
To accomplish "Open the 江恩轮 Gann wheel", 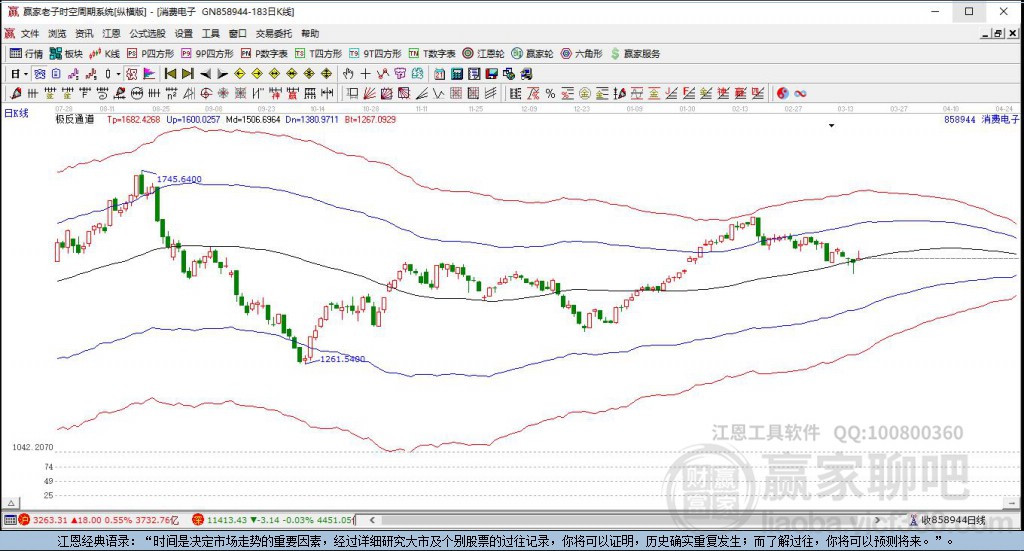I will [x=483, y=54].
